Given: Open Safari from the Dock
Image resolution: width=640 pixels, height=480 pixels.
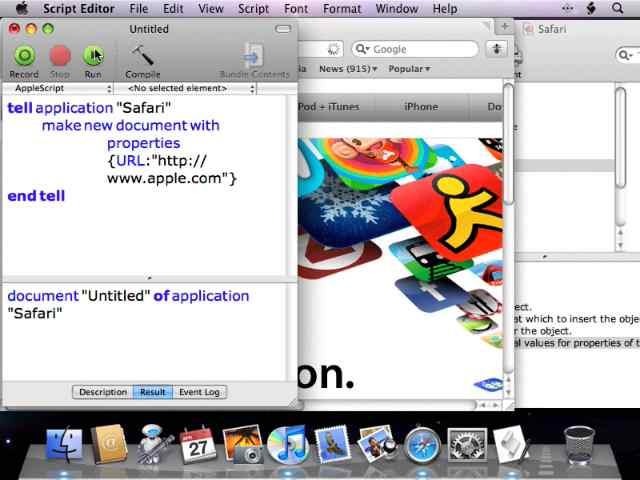Looking at the screenshot, I should 422,446.
